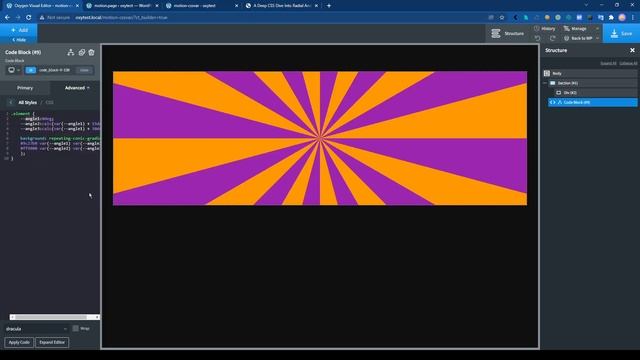
Task: Bookmark the page with star icon
Action: pos(502,18)
